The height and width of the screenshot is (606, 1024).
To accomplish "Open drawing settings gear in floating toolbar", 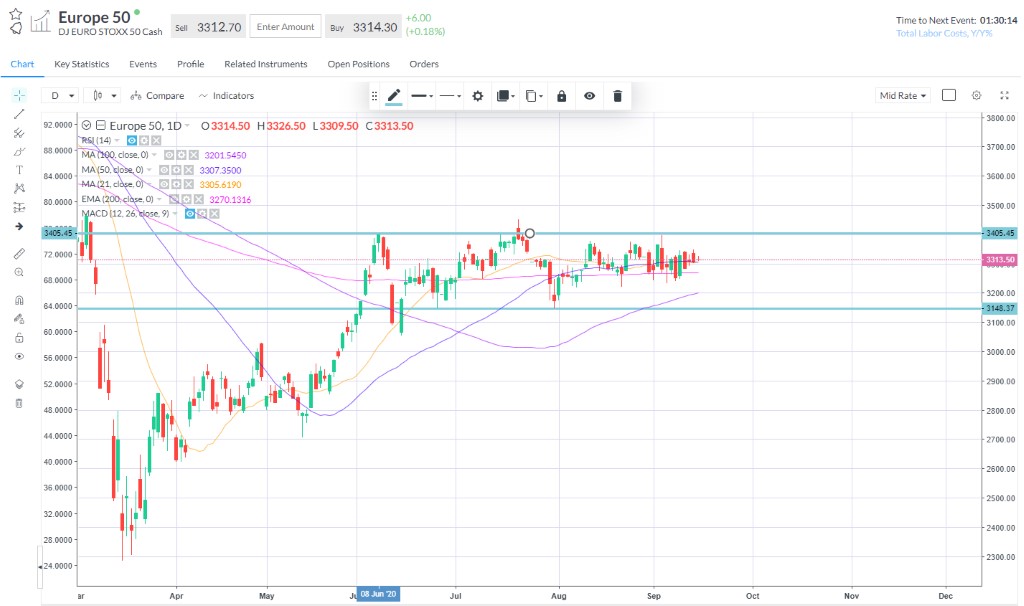I will tap(477, 96).
